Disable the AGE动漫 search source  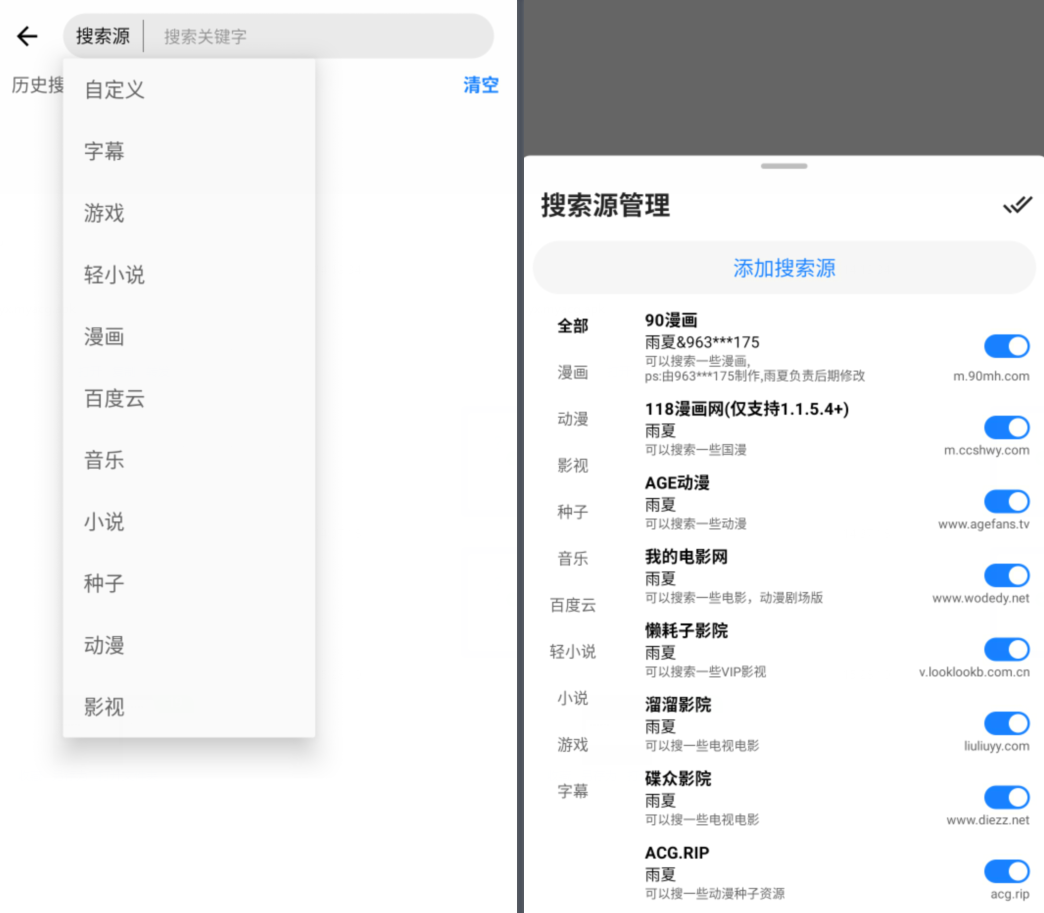[x=1006, y=501]
